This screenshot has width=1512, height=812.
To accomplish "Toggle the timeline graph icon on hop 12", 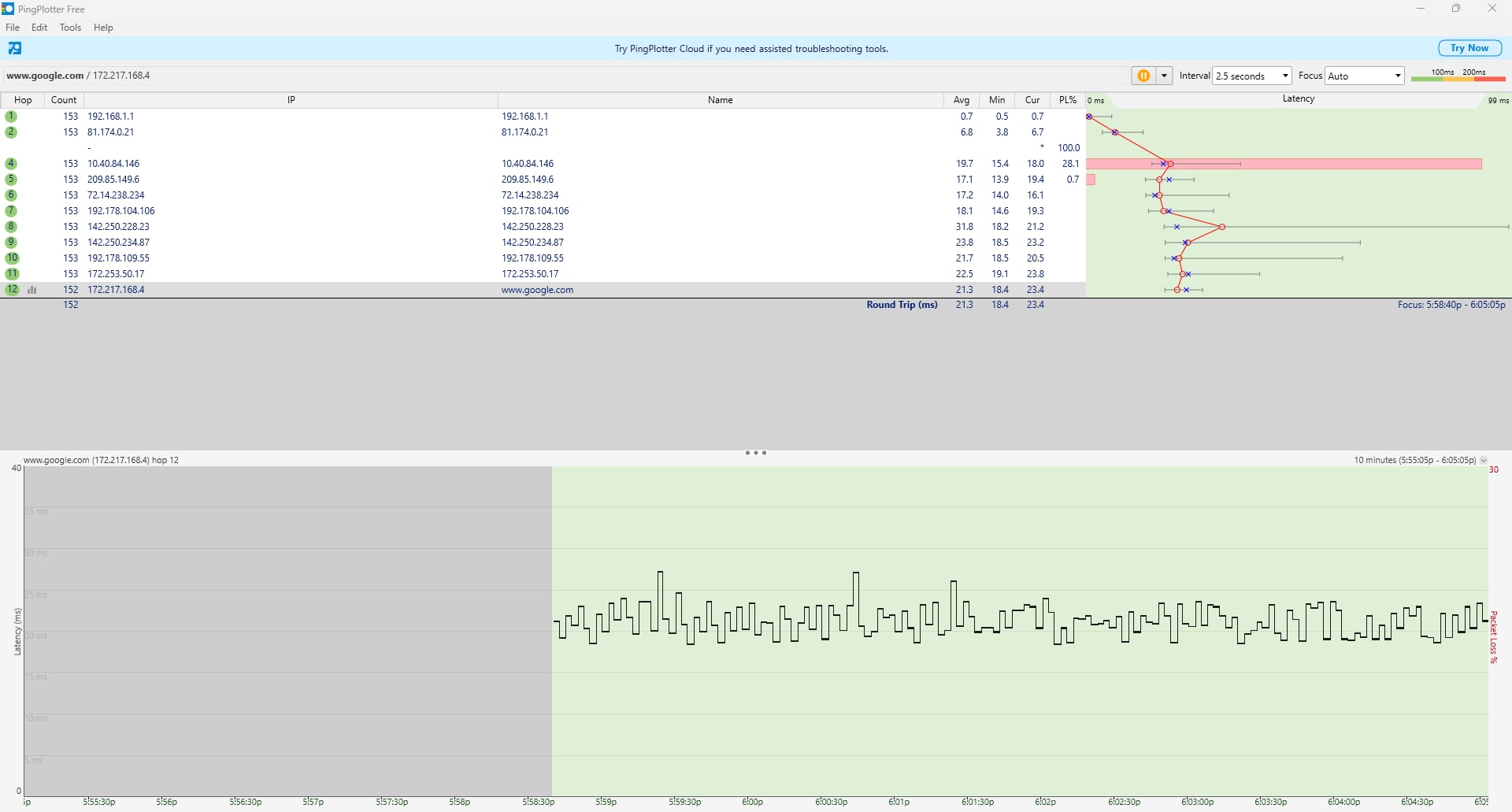I will pyautogui.click(x=32, y=290).
